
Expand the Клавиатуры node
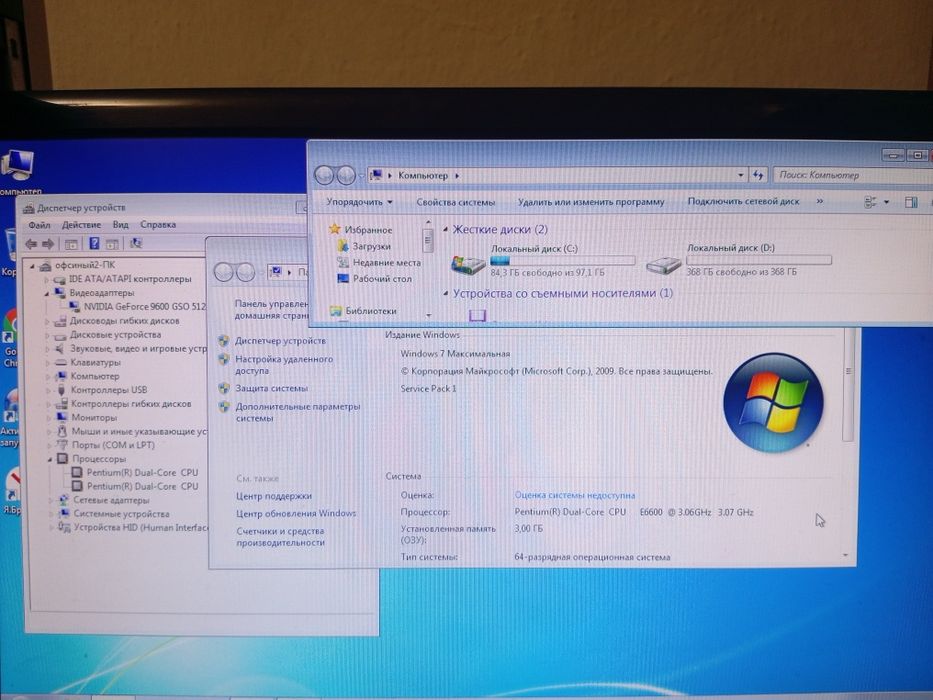pyautogui.click(x=48, y=362)
